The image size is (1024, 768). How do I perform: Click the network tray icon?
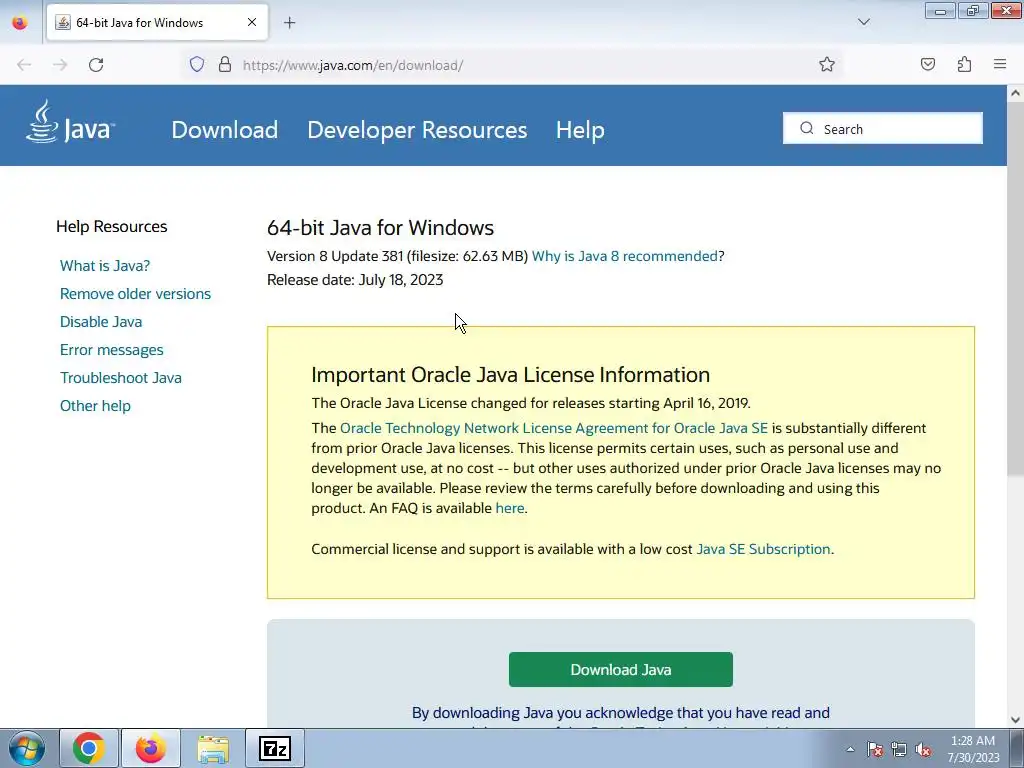(899, 749)
